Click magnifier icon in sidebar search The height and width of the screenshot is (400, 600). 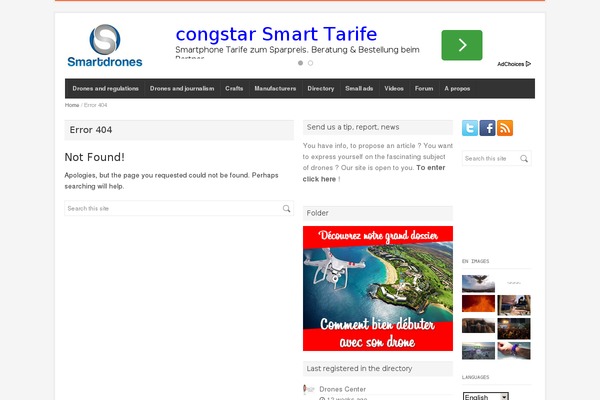pyautogui.click(x=524, y=158)
